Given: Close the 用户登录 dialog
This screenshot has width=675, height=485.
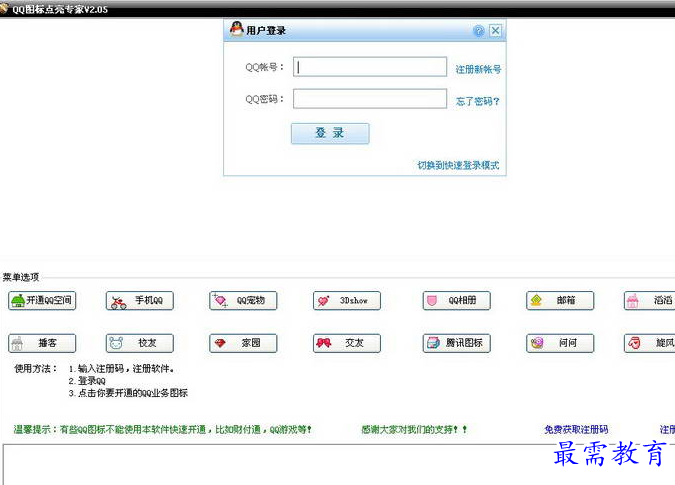Looking at the screenshot, I should click(x=495, y=31).
